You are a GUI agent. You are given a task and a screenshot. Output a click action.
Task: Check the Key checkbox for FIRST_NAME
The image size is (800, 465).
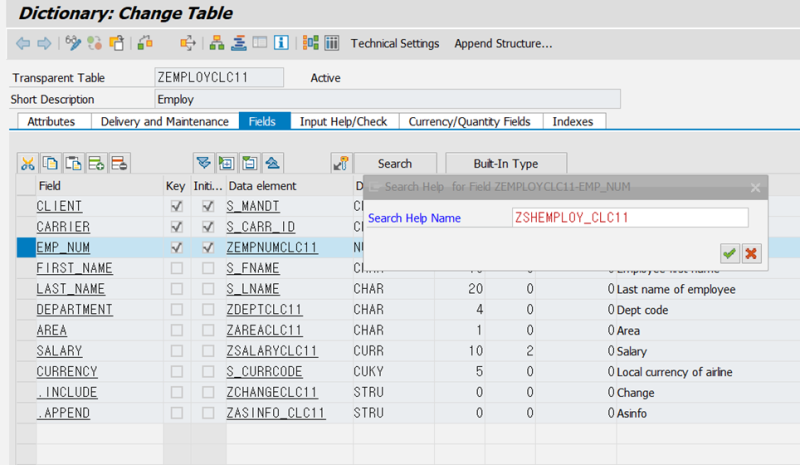tap(177, 268)
